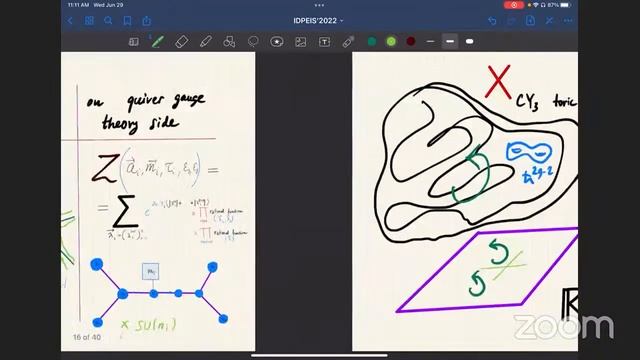The image size is (640, 360).
Task: Select the Highlighter tool
Action: coord(205,42)
